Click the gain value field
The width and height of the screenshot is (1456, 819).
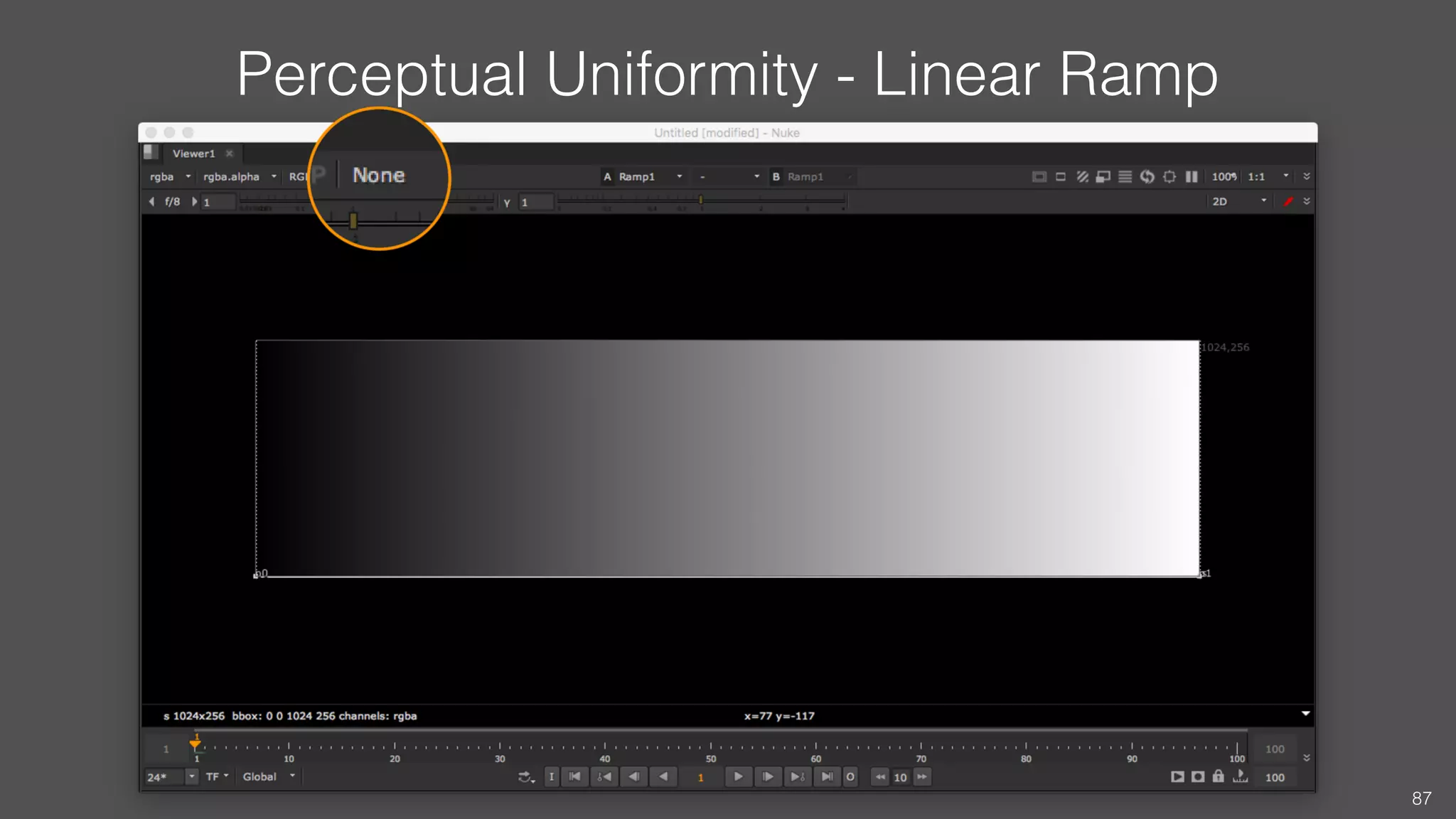tap(218, 203)
